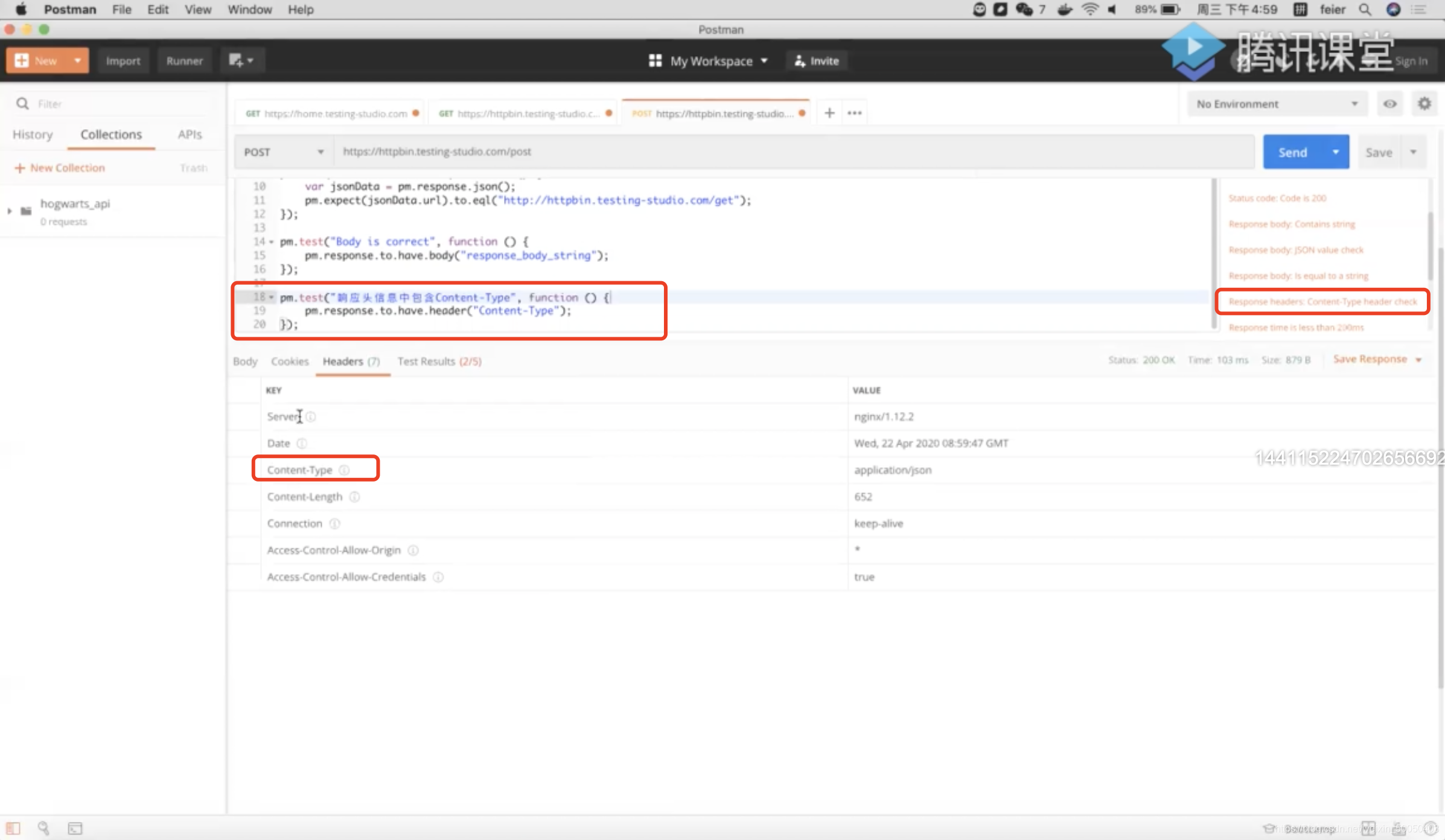
Task: Open the POST method dropdown
Action: coord(283,152)
